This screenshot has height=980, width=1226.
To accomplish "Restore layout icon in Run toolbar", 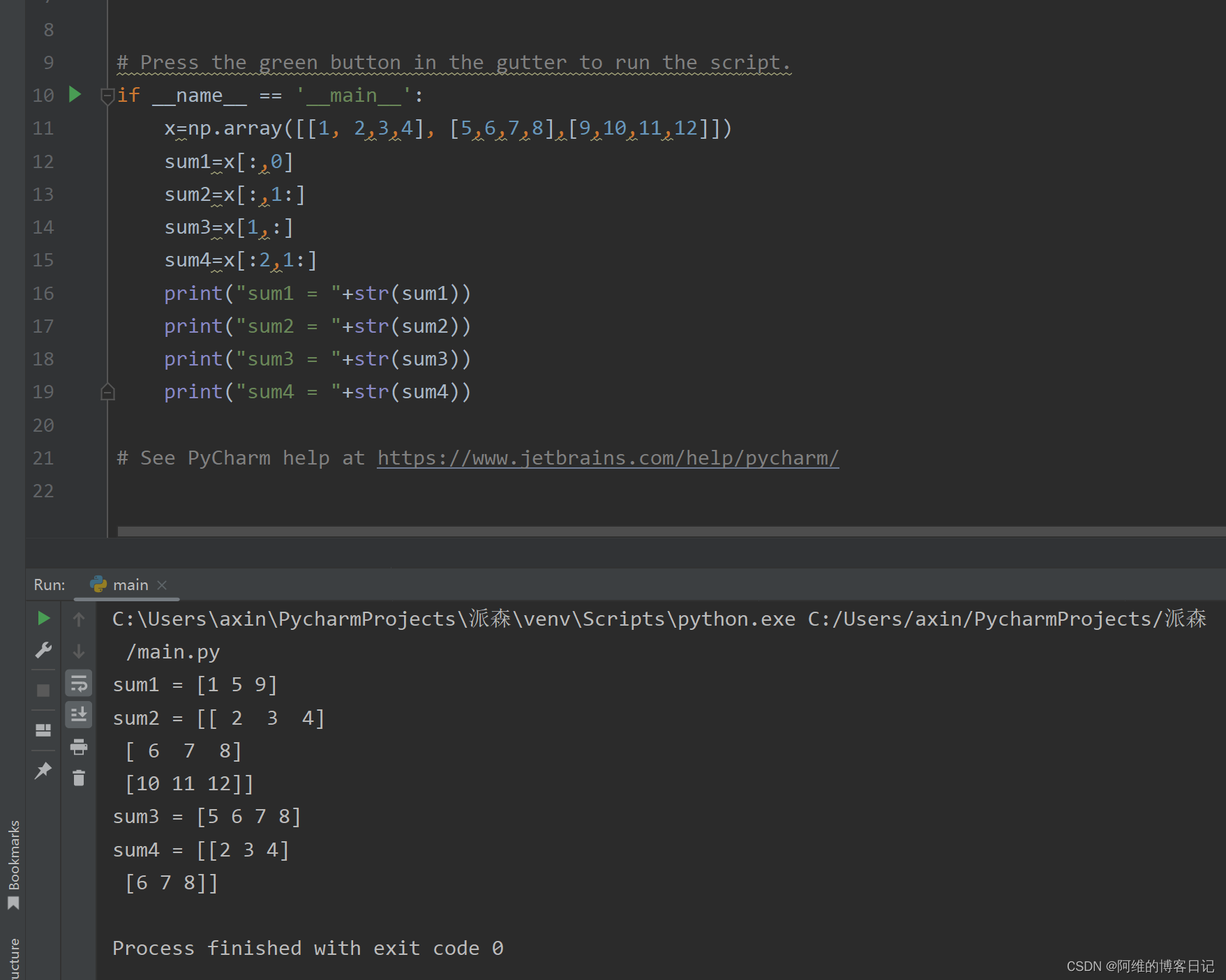I will pyautogui.click(x=43, y=730).
